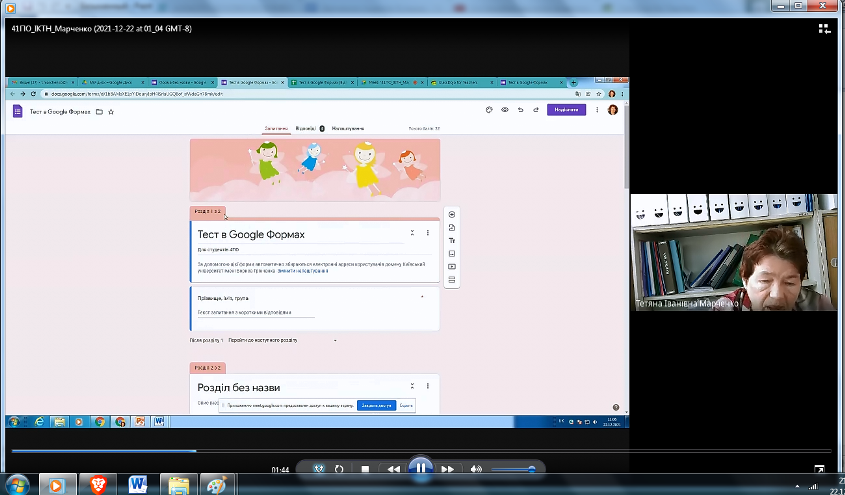
Task: Open the Налаштування tab
Action: [x=348, y=128]
